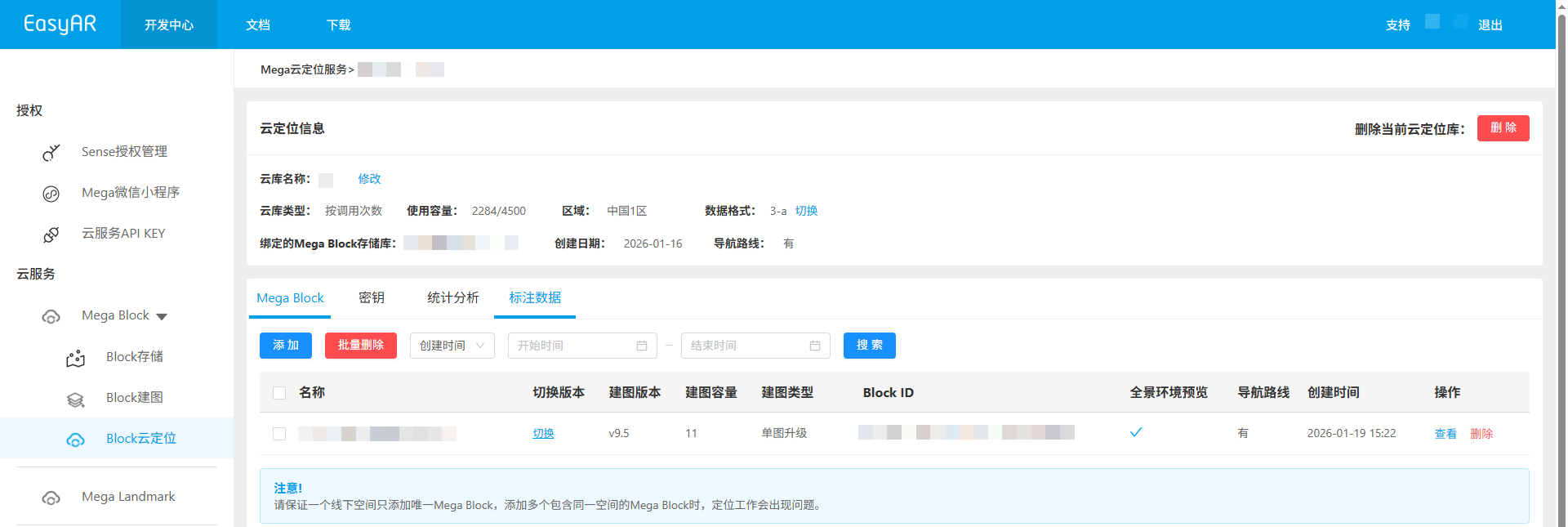Open Mega Landmark in the sidebar
This screenshot has height=527, width=1568.
pyautogui.click(x=128, y=497)
